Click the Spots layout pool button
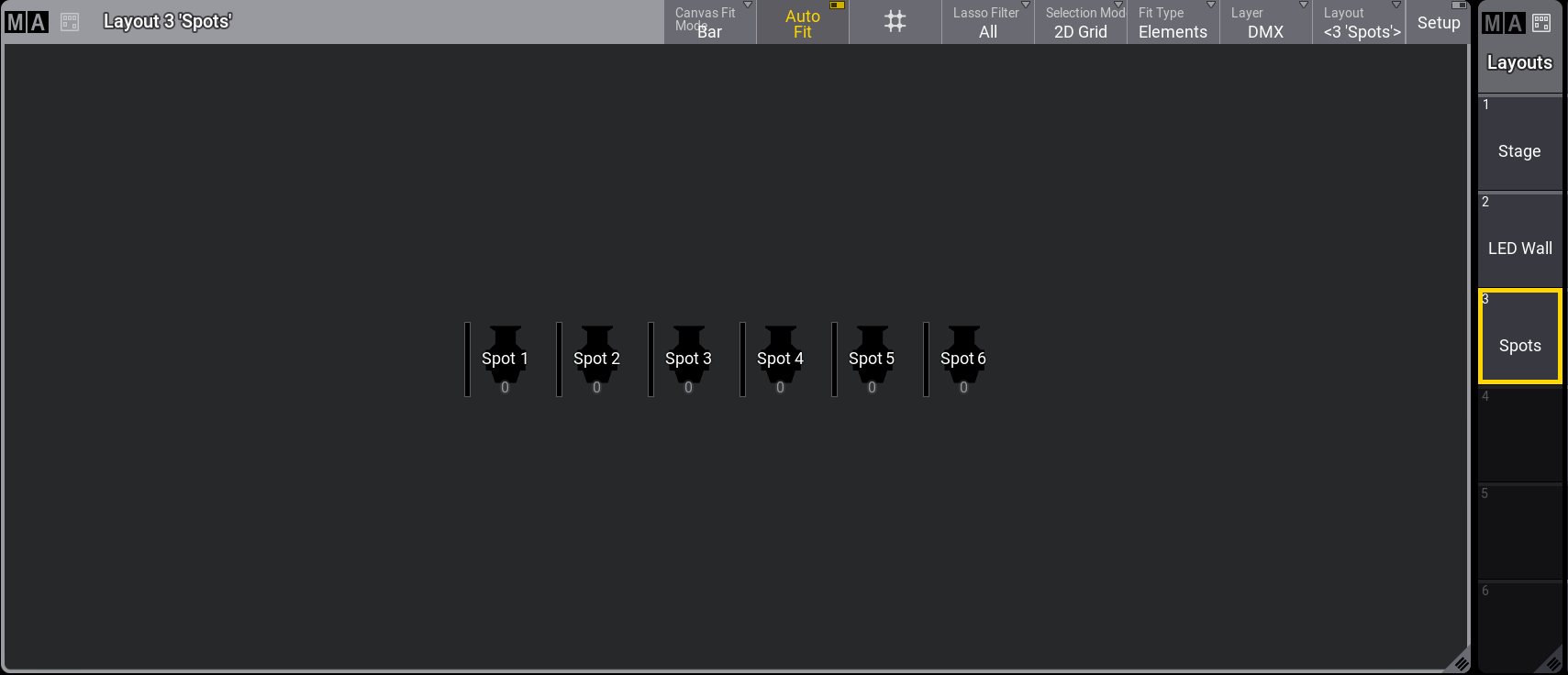 1519,337
